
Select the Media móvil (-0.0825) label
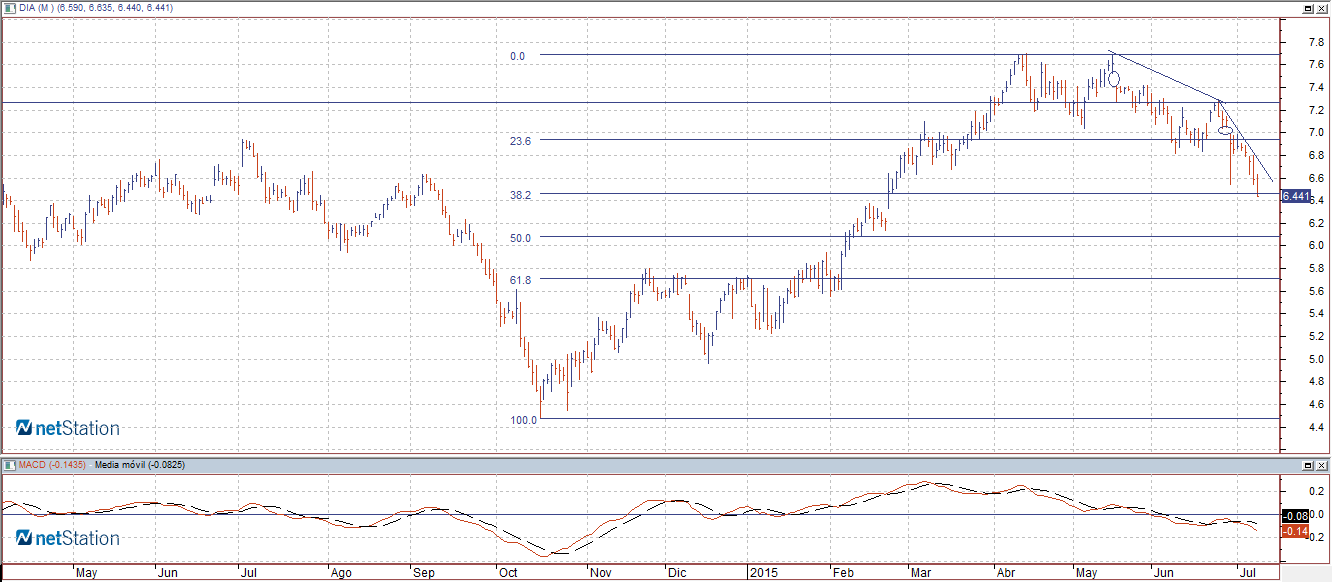140,465
